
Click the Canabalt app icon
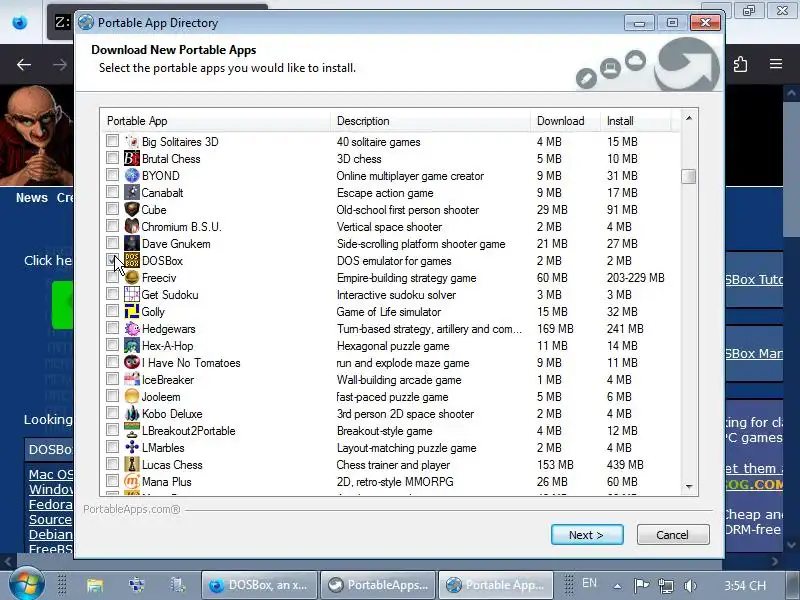coord(132,192)
